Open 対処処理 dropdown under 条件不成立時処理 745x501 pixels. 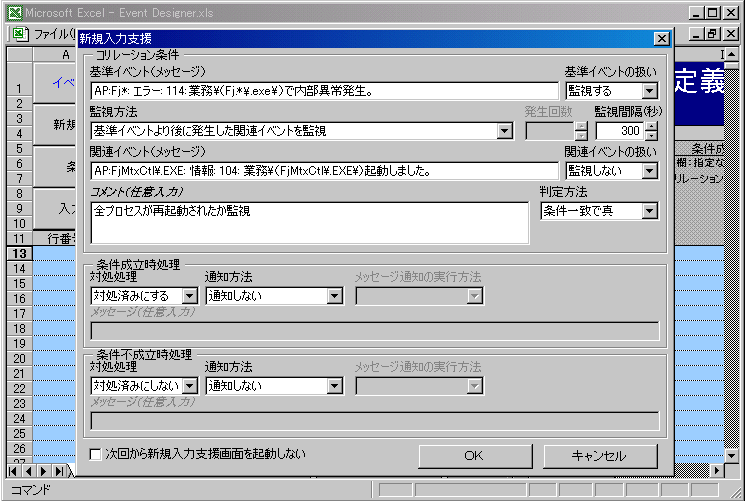190,385
